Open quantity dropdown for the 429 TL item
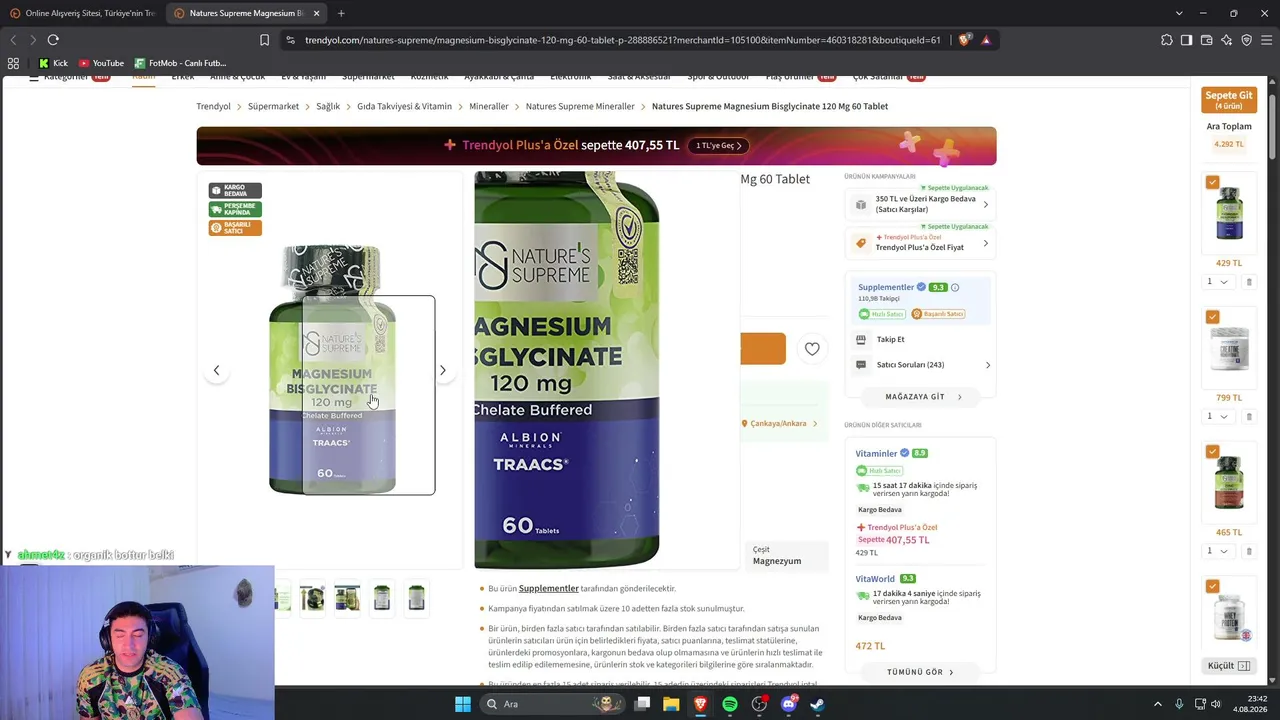This screenshot has width=1280, height=720. pyautogui.click(x=1217, y=282)
